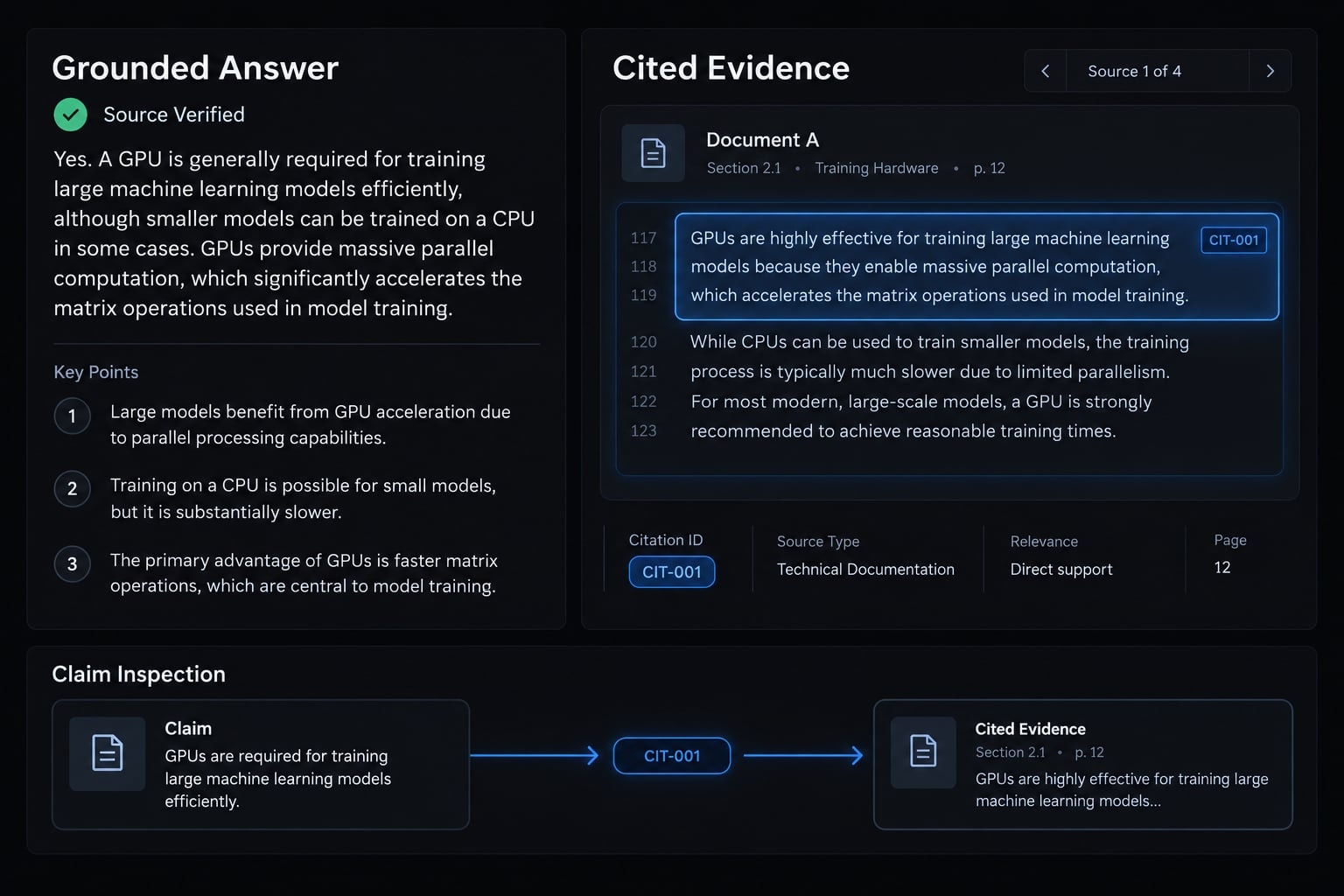The height and width of the screenshot is (896, 1344).
Task: Click the line 'For most modern, large-scale models, a GPU is strongly'
Action: coord(921,402)
